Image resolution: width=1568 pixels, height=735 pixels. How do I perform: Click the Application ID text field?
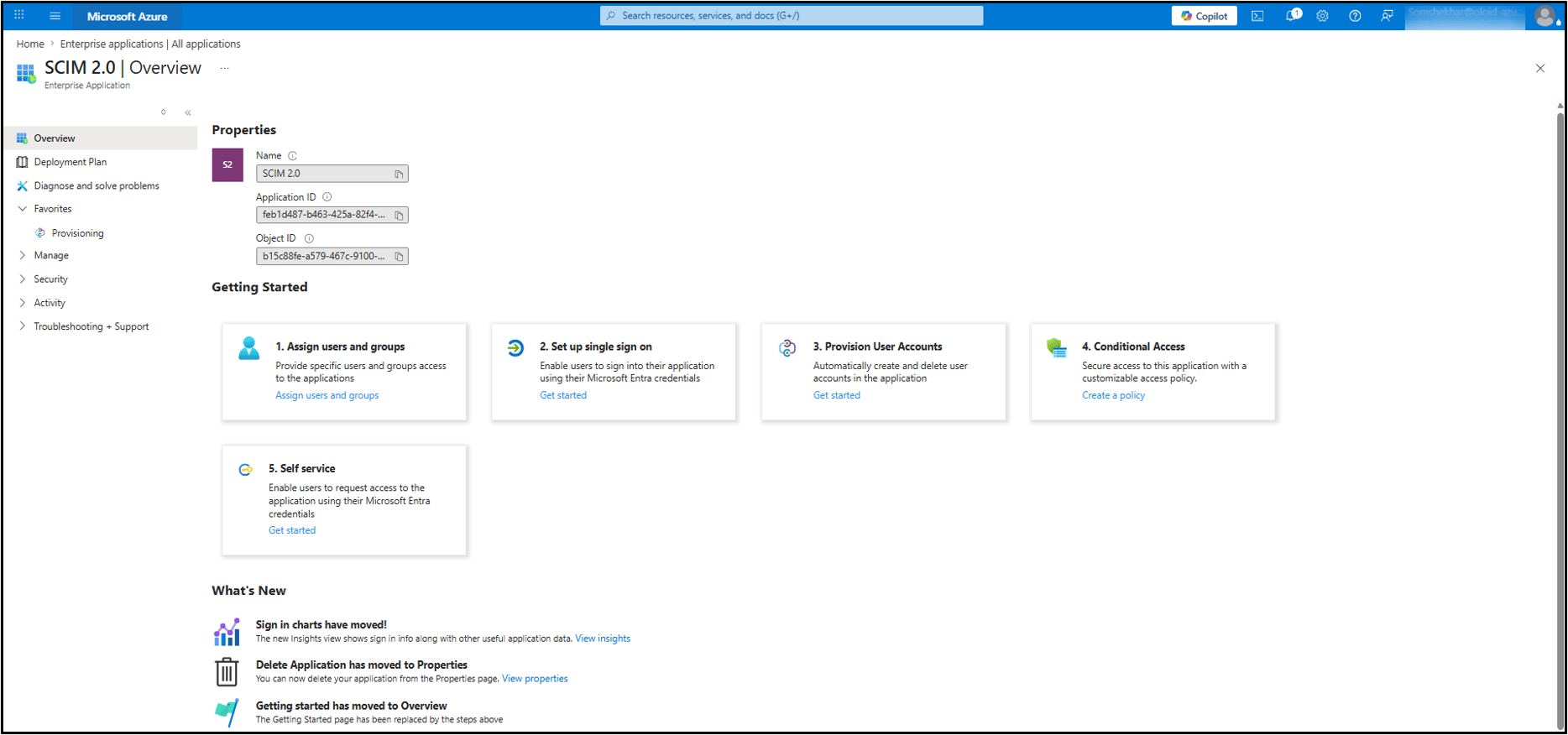pyautogui.click(x=332, y=215)
